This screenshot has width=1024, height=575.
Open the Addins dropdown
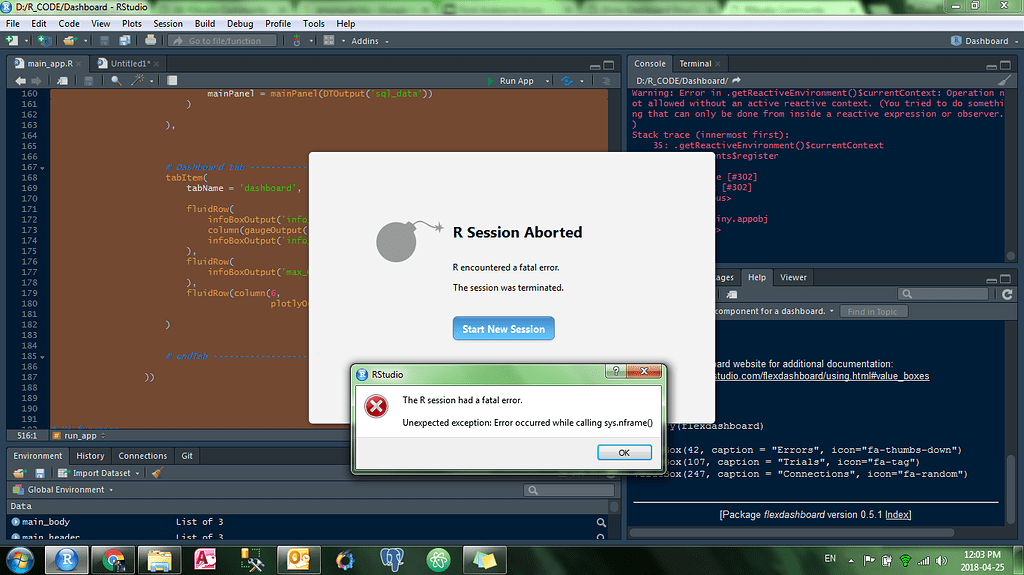coord(370,41)
